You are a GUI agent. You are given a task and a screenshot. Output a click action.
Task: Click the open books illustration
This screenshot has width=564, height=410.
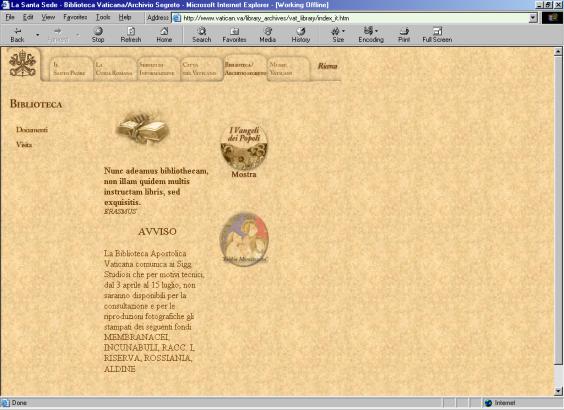click(143, 128)
